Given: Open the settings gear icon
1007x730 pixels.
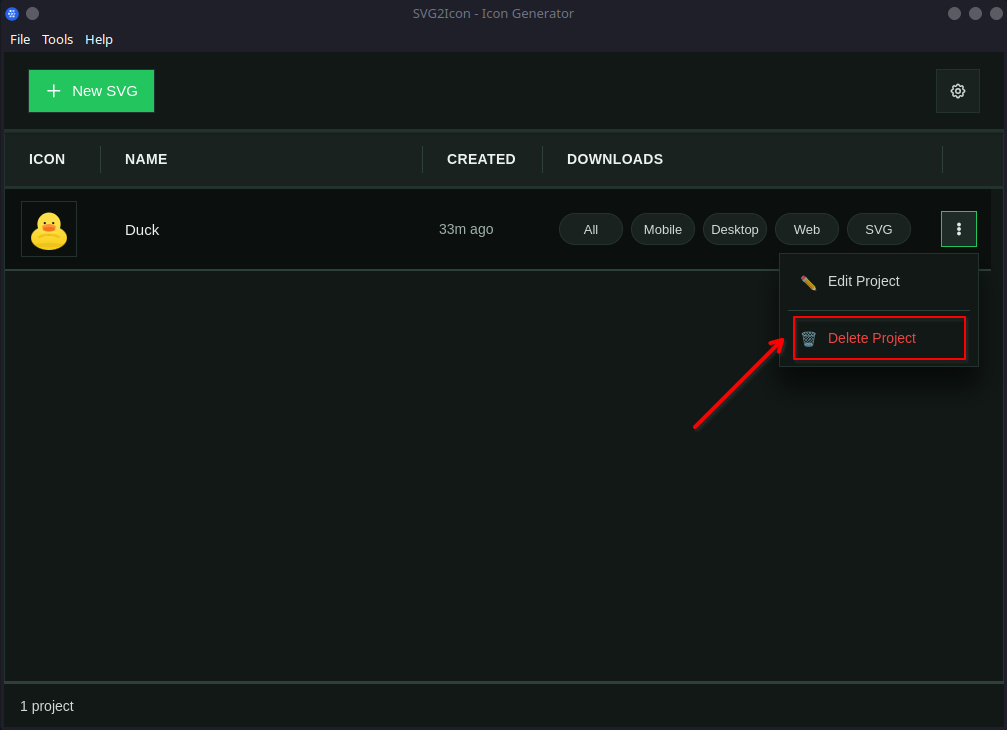Looking at the screenshot, I should click(957, 91).
